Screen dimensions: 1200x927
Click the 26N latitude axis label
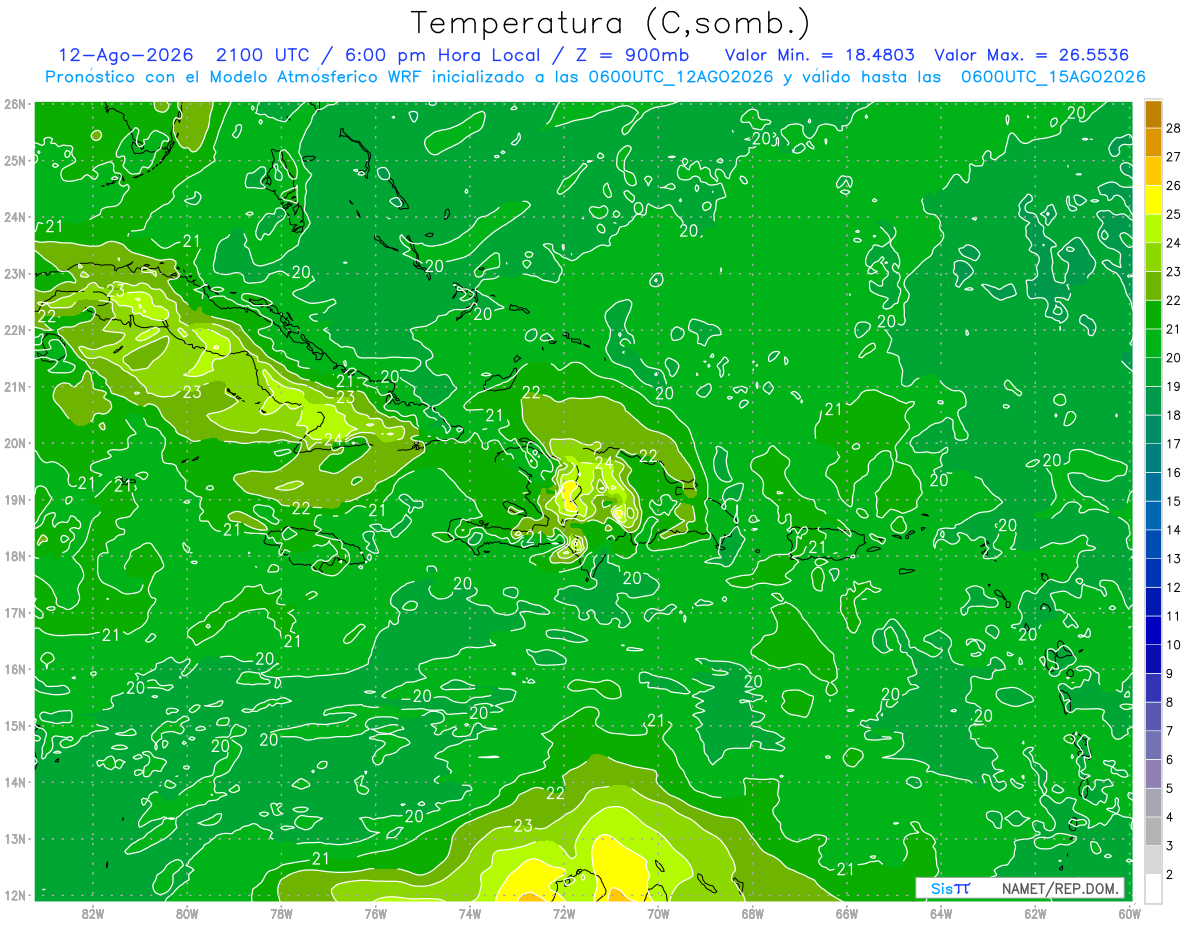point(14,104)
